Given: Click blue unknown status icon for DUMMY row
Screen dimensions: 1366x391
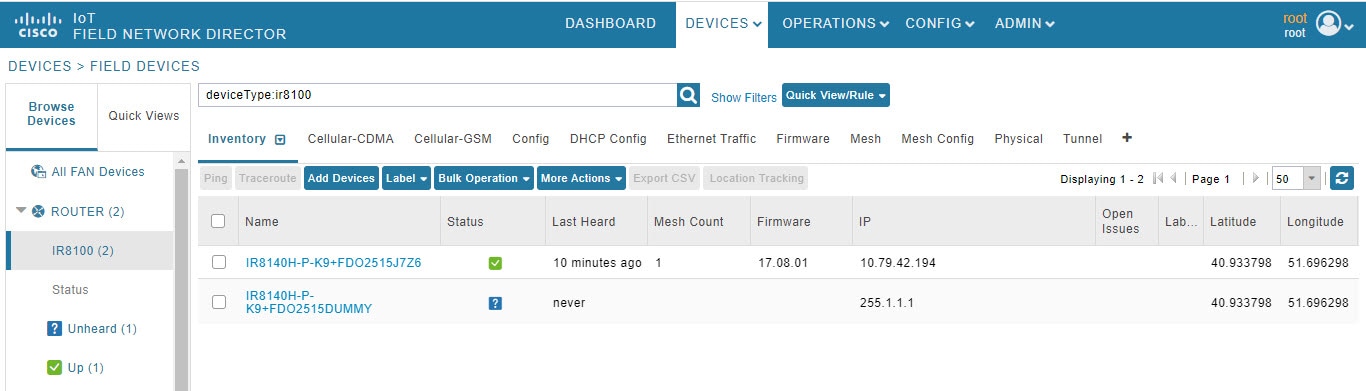Looking at the screenshot, I should tap(495, 302).
